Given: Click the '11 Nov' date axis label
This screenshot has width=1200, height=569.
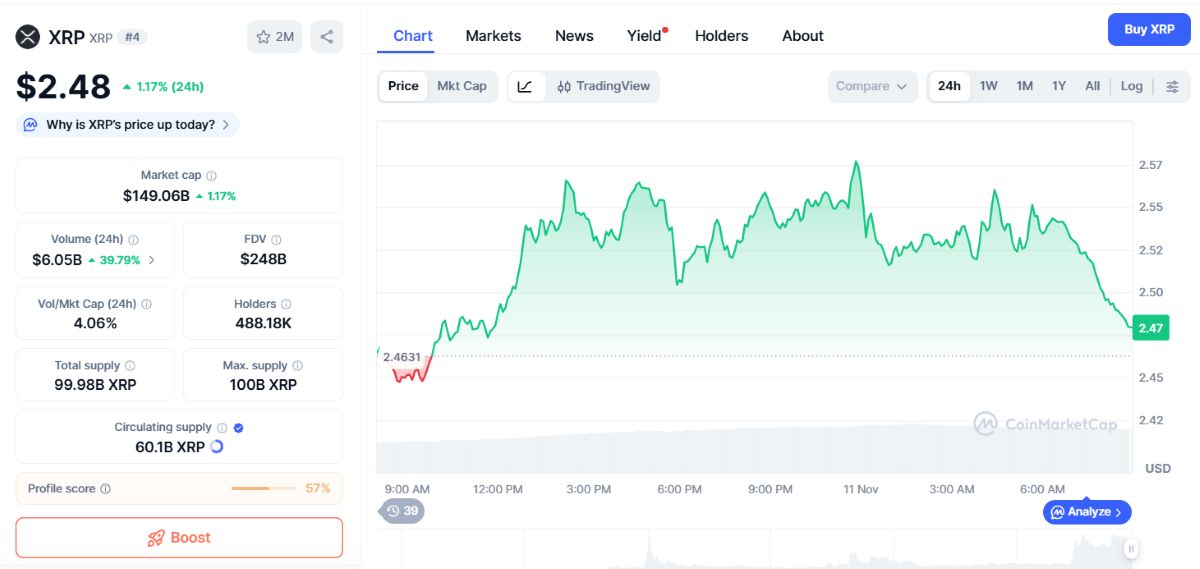Looking at the screenshot, I should click(x=860, y=489).
